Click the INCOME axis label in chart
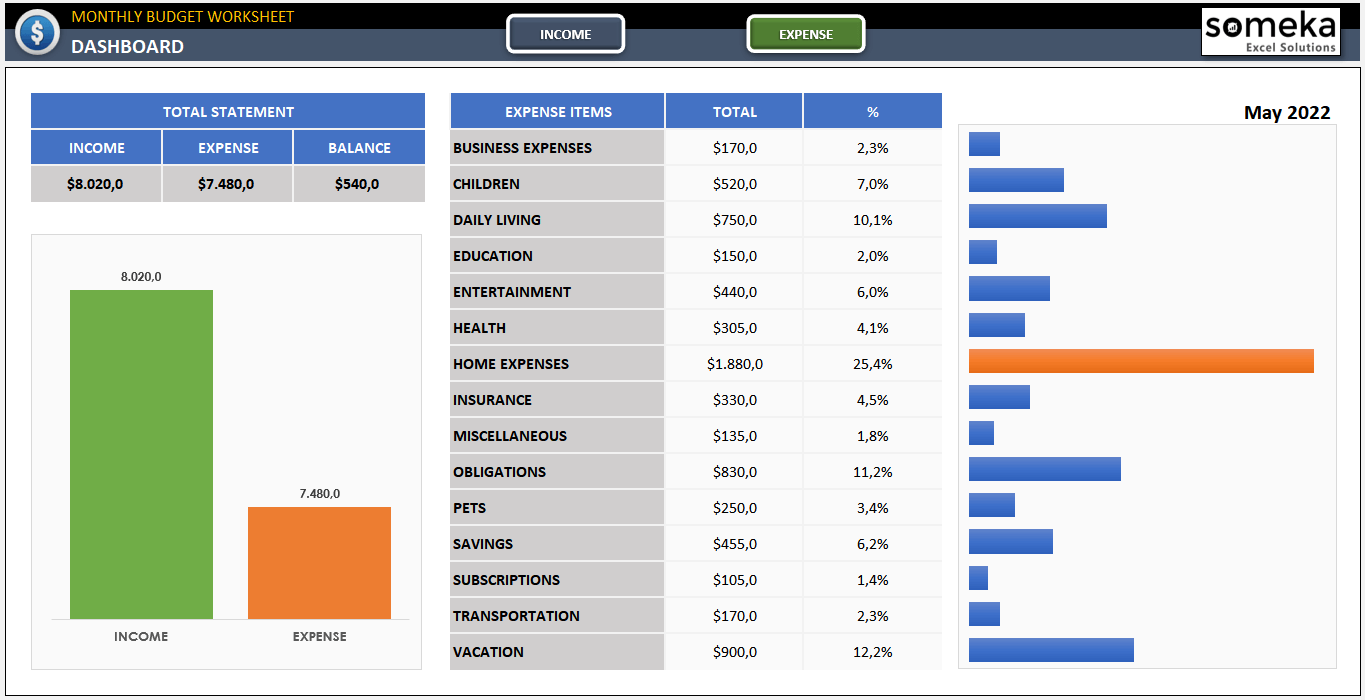The image size is (1365, 700). pyautogui.click(x=141, y=636)
